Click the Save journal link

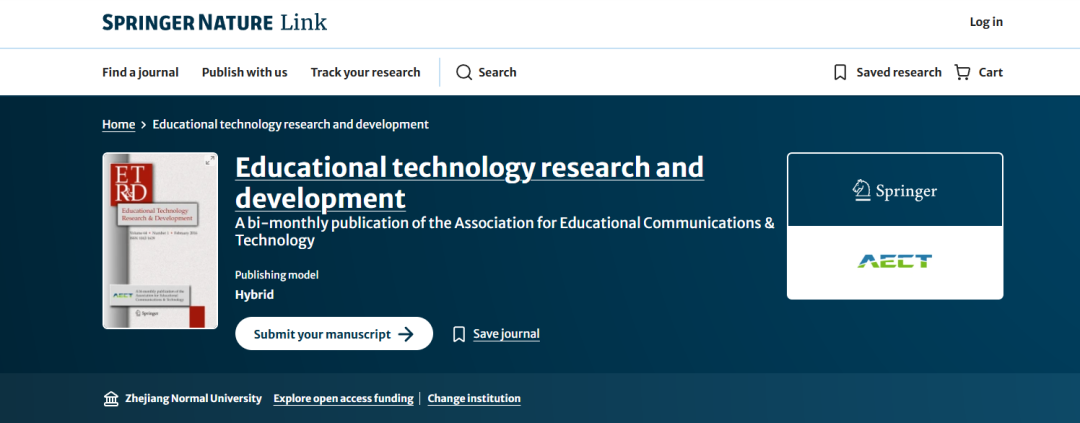click(x=506, y=334)
